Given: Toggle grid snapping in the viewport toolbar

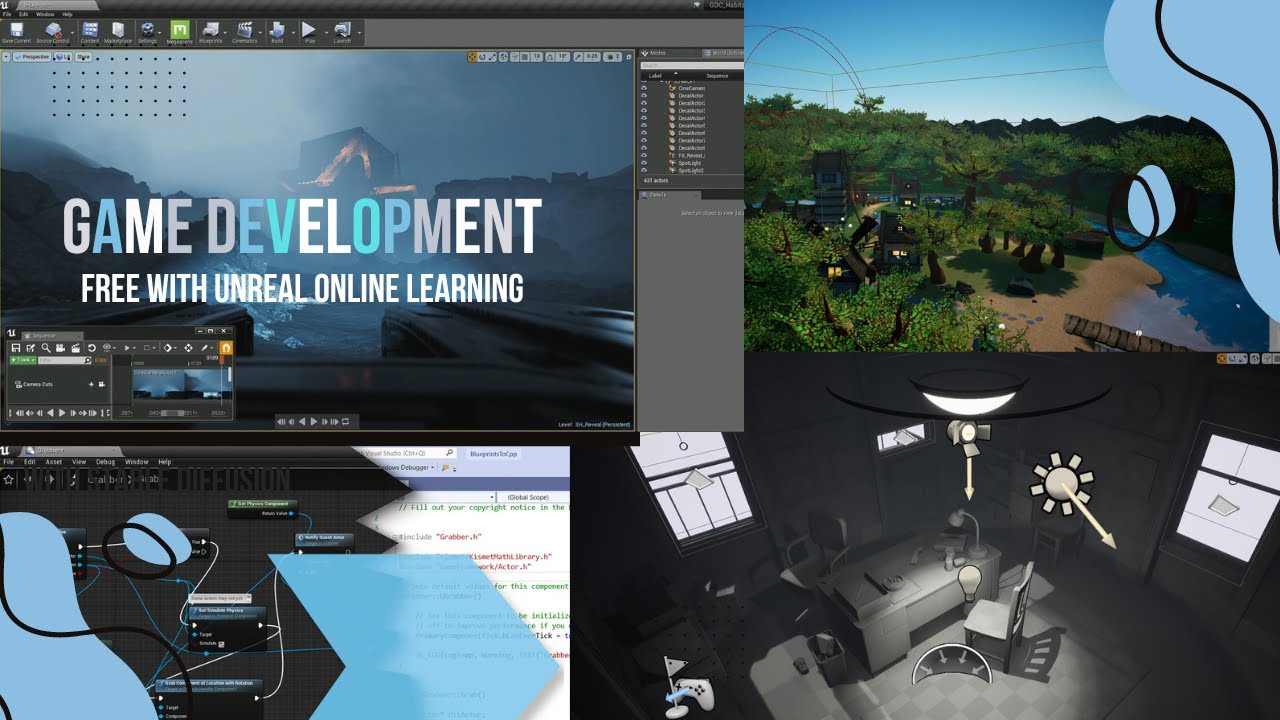Looking at the screenshot, I should [524, 57].
